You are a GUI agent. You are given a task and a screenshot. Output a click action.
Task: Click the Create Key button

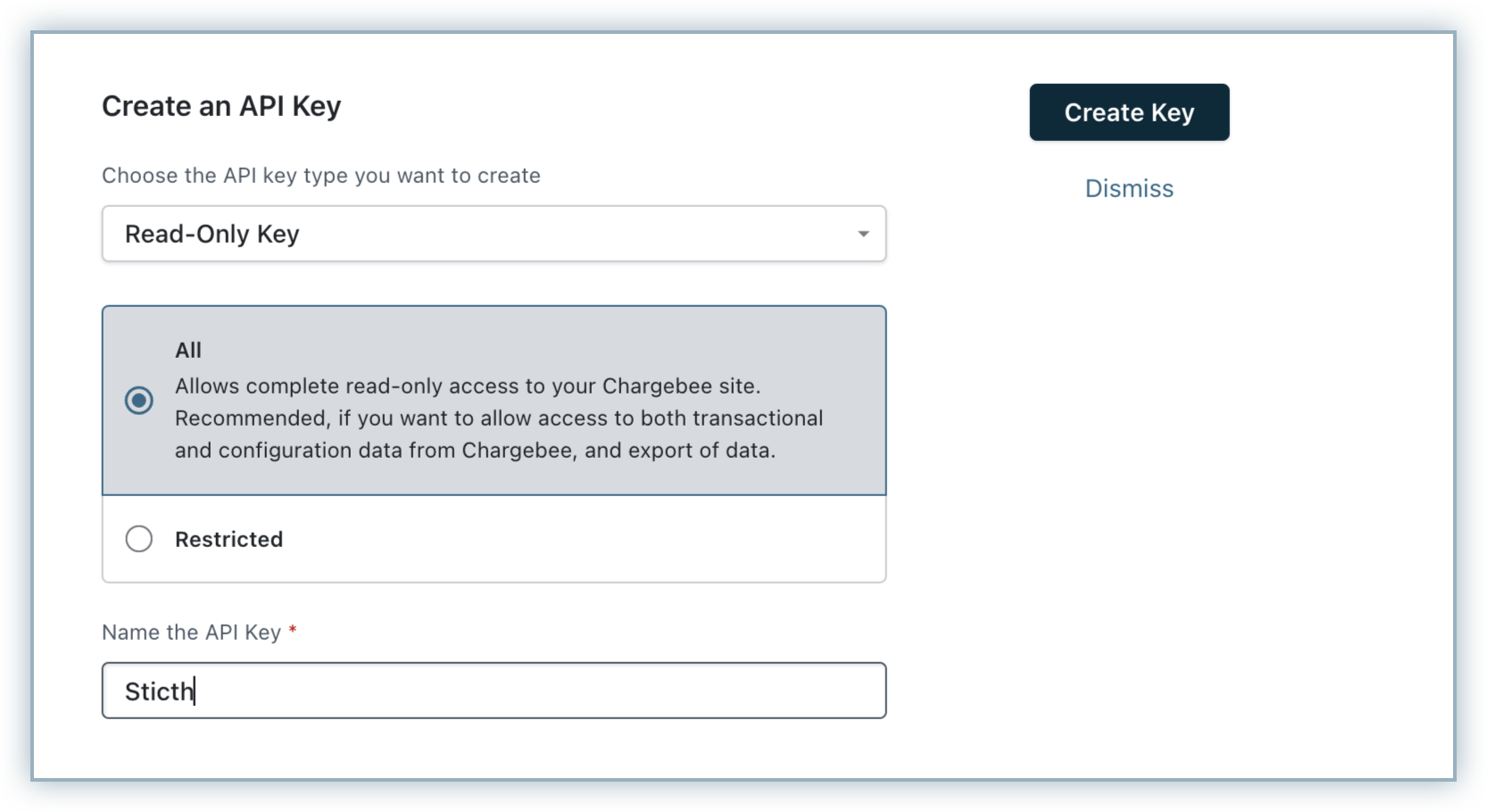point(1129,112)
